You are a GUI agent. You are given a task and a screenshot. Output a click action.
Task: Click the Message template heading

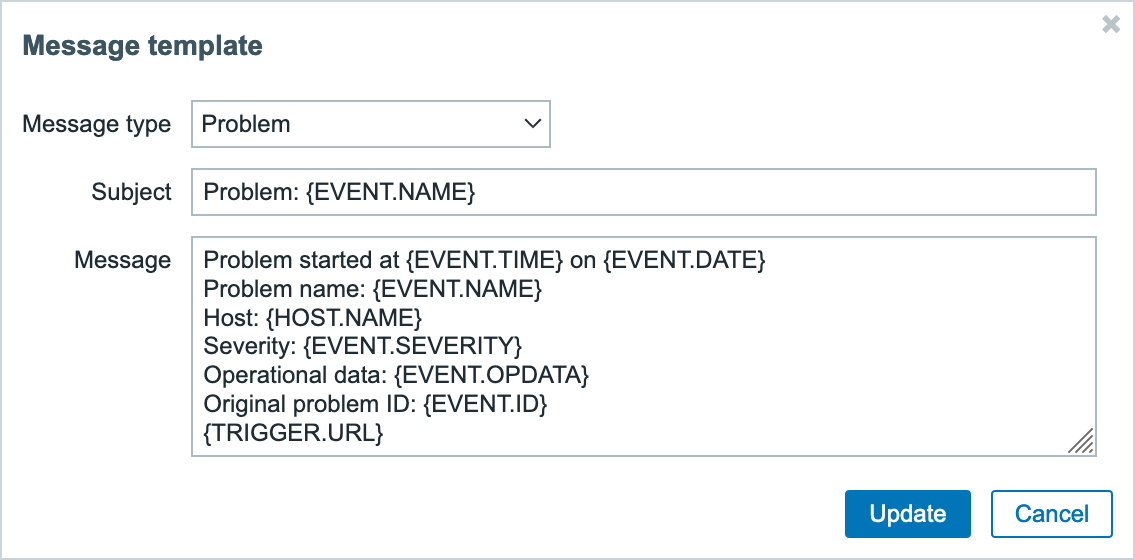pos(142,45)
